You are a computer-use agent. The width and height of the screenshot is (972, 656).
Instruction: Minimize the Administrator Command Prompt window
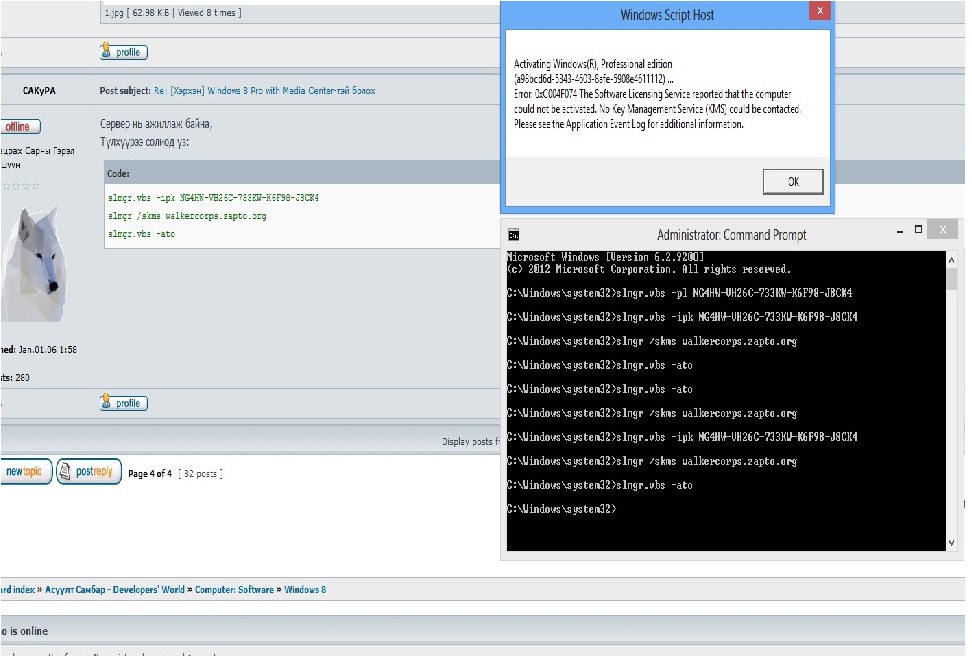[895, 231]
